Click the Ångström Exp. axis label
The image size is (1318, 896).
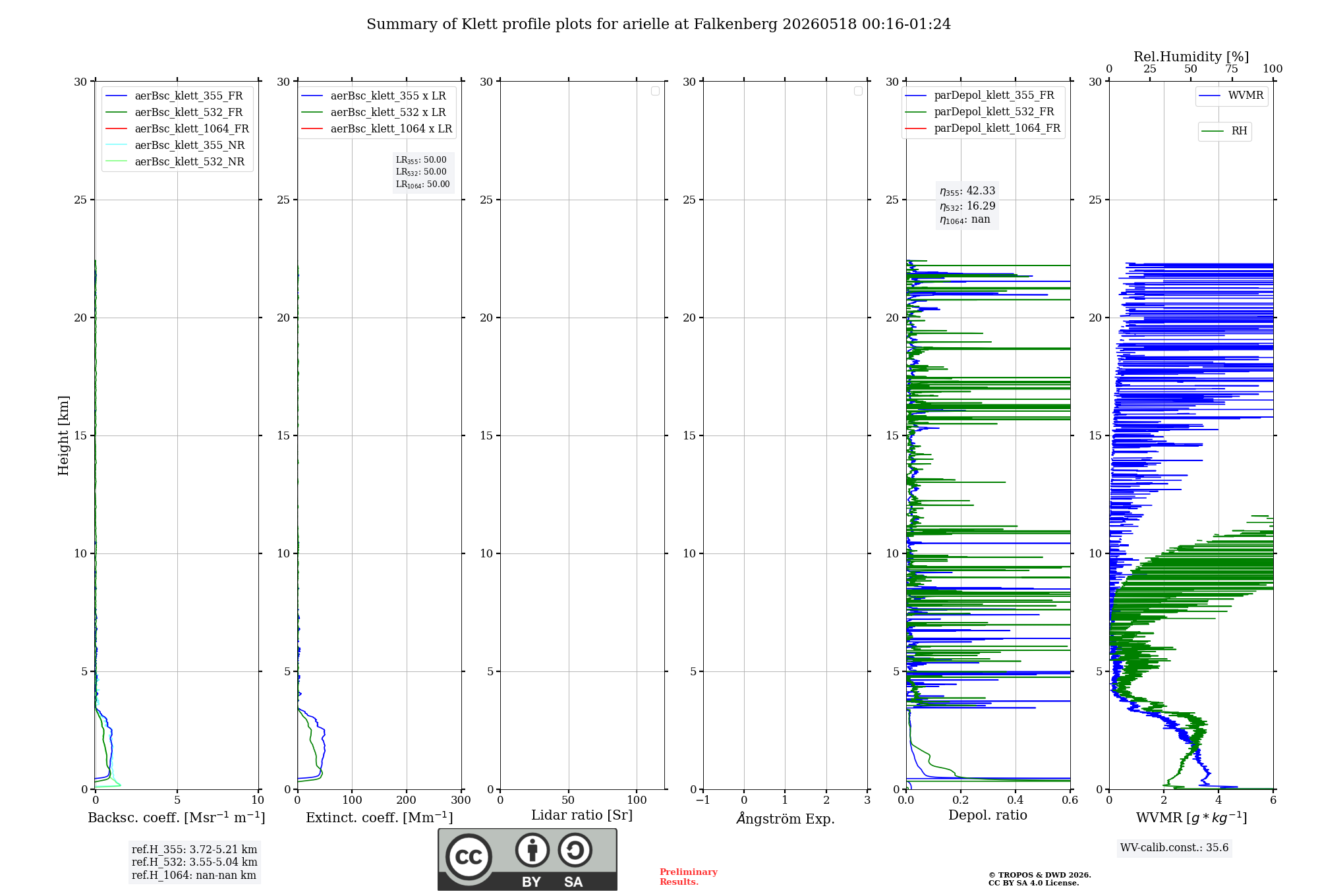(x=786, y=818)
